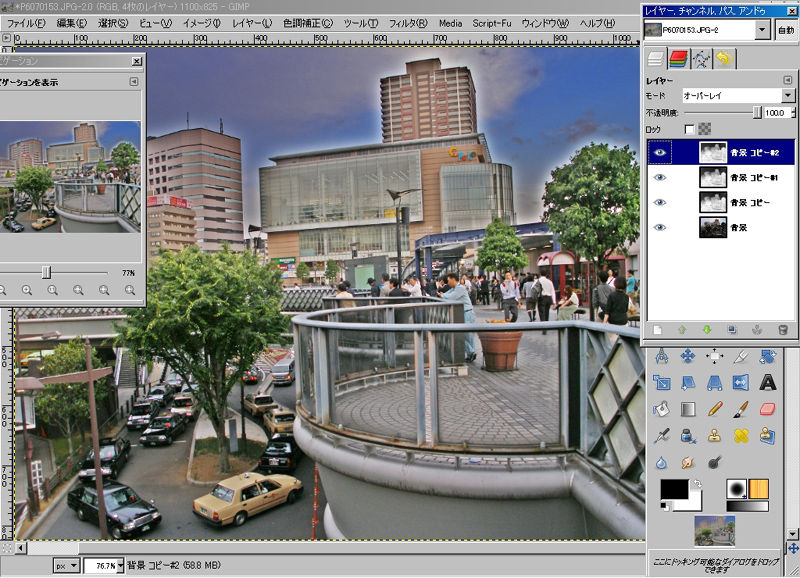Anchor the floating layer icon
The height and width of the screenshot is (578, 800).
[757, 330]
